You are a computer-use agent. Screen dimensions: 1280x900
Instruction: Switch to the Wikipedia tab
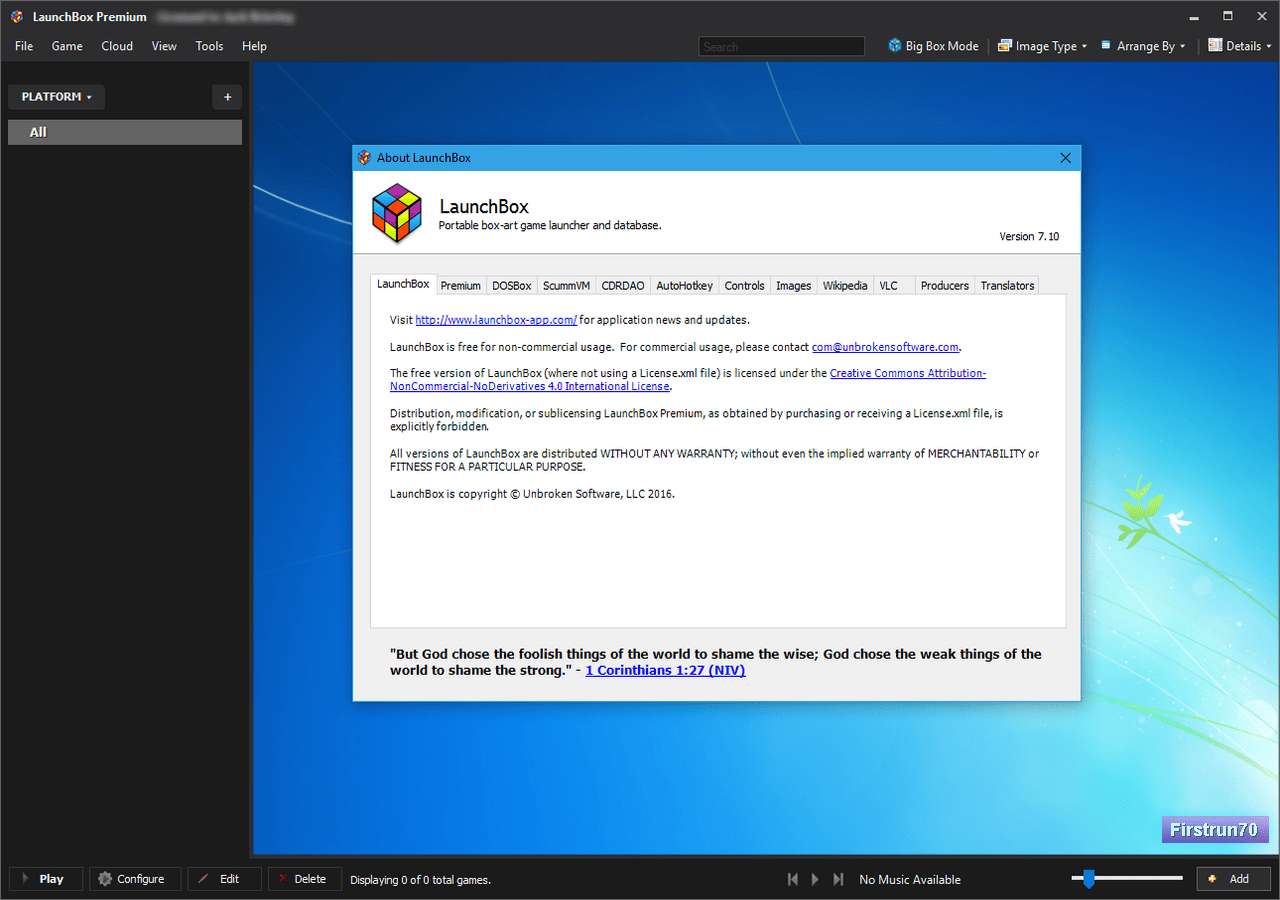click(x=845, y=285)
